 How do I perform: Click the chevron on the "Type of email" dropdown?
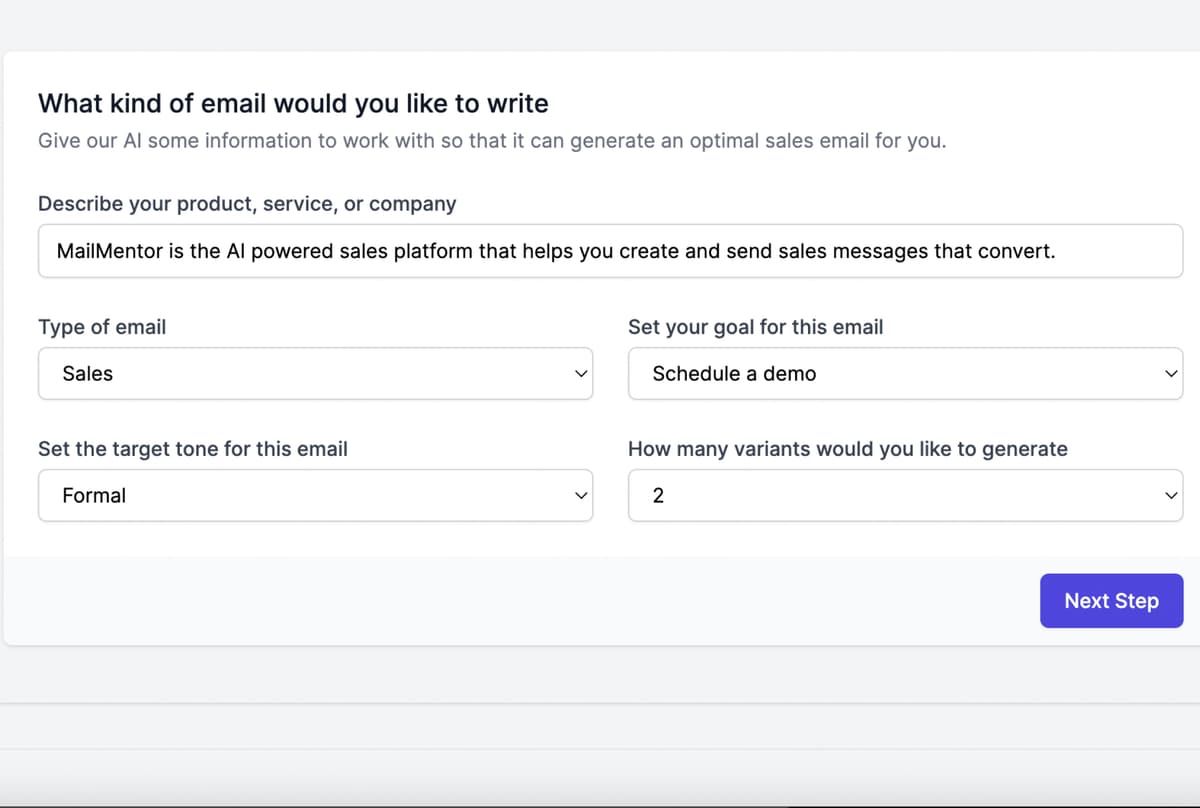coord(581,373)
